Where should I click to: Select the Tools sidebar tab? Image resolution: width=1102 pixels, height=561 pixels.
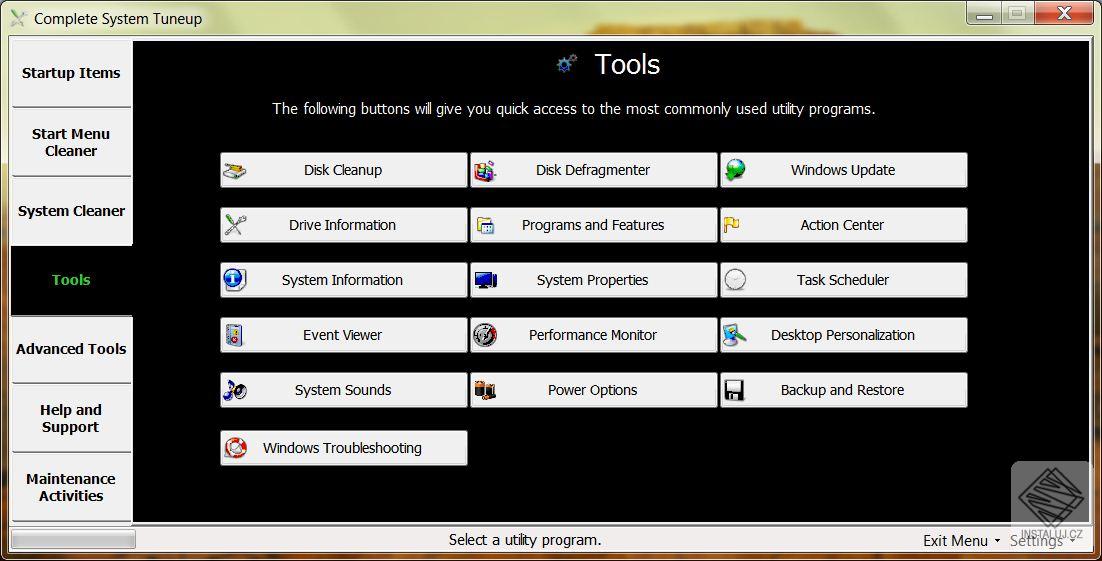click(x=71, y=280)
